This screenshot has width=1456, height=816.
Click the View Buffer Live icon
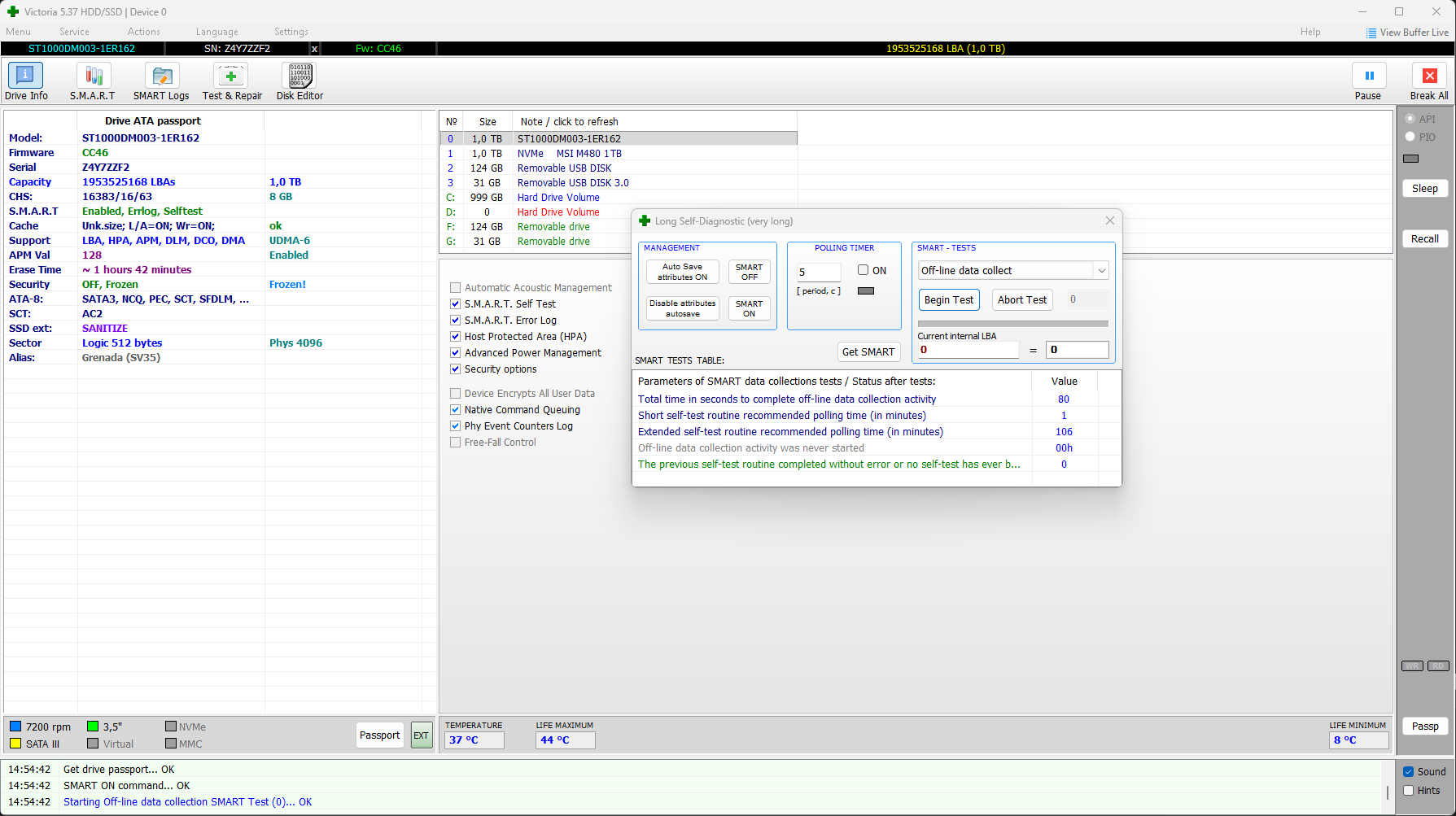click(1371, 33)
